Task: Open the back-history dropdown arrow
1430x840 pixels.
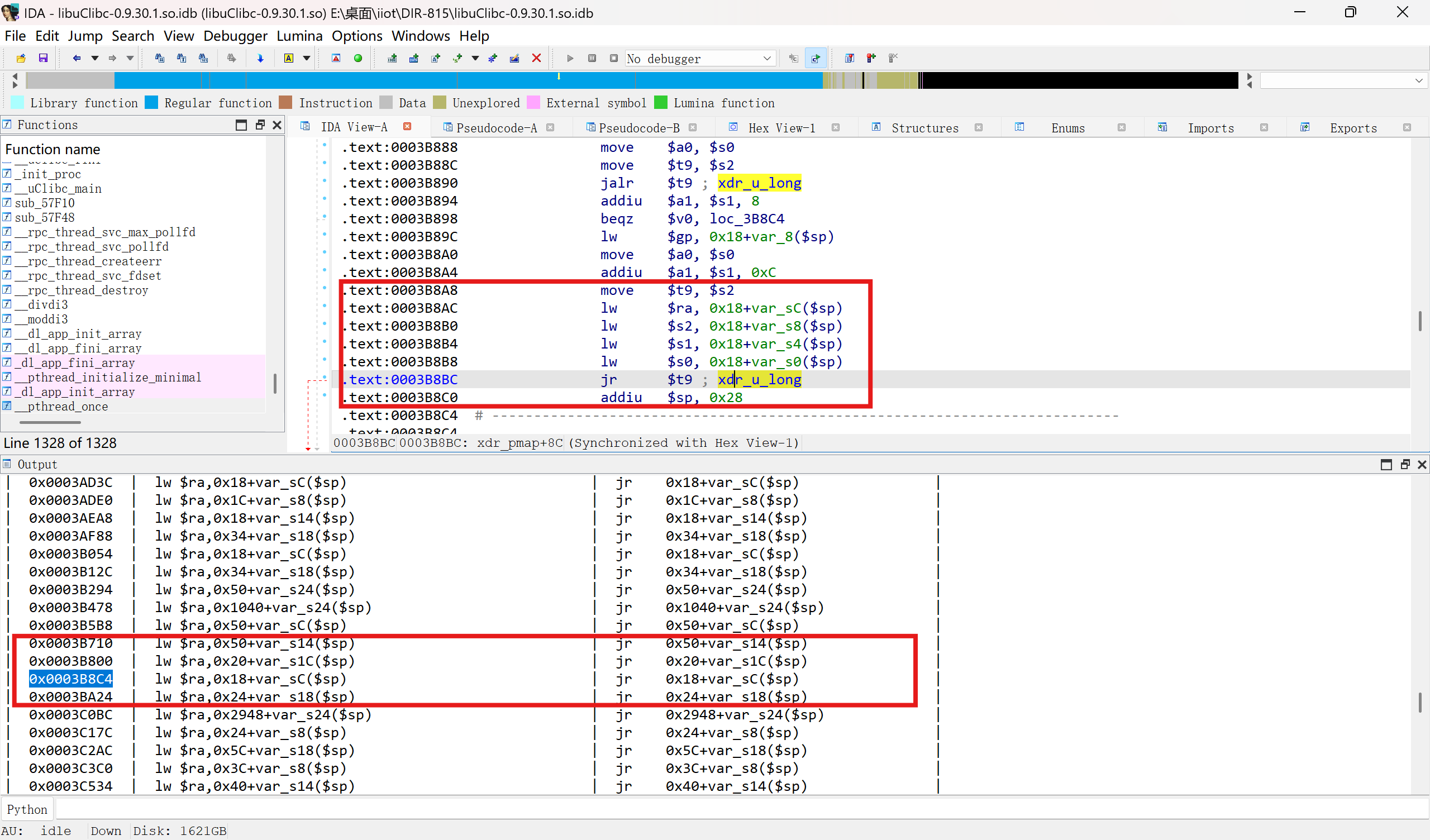Action: (x=95, y=59)
